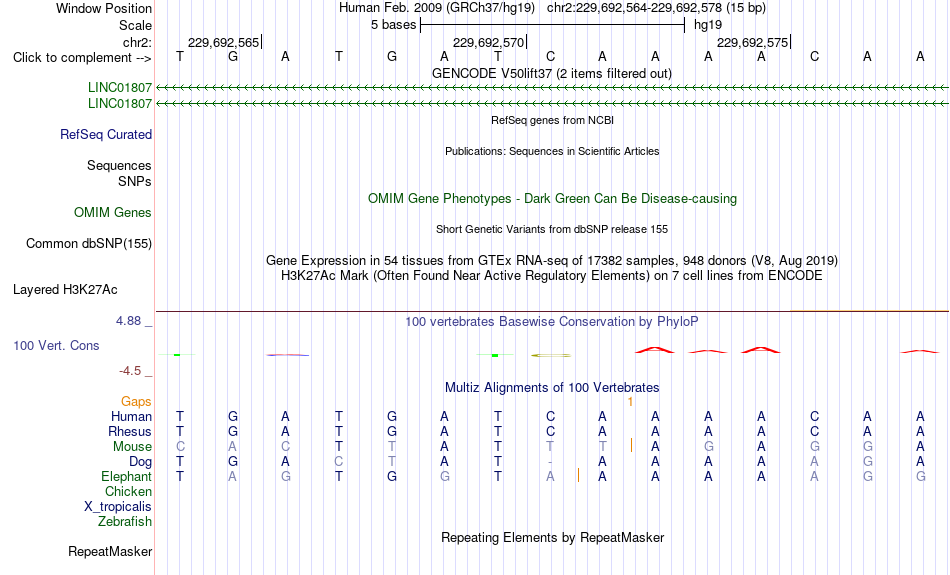The image size is (950, 575).
Task: Select the Mouse alignment row label
Action: click(x=132, y=447)
